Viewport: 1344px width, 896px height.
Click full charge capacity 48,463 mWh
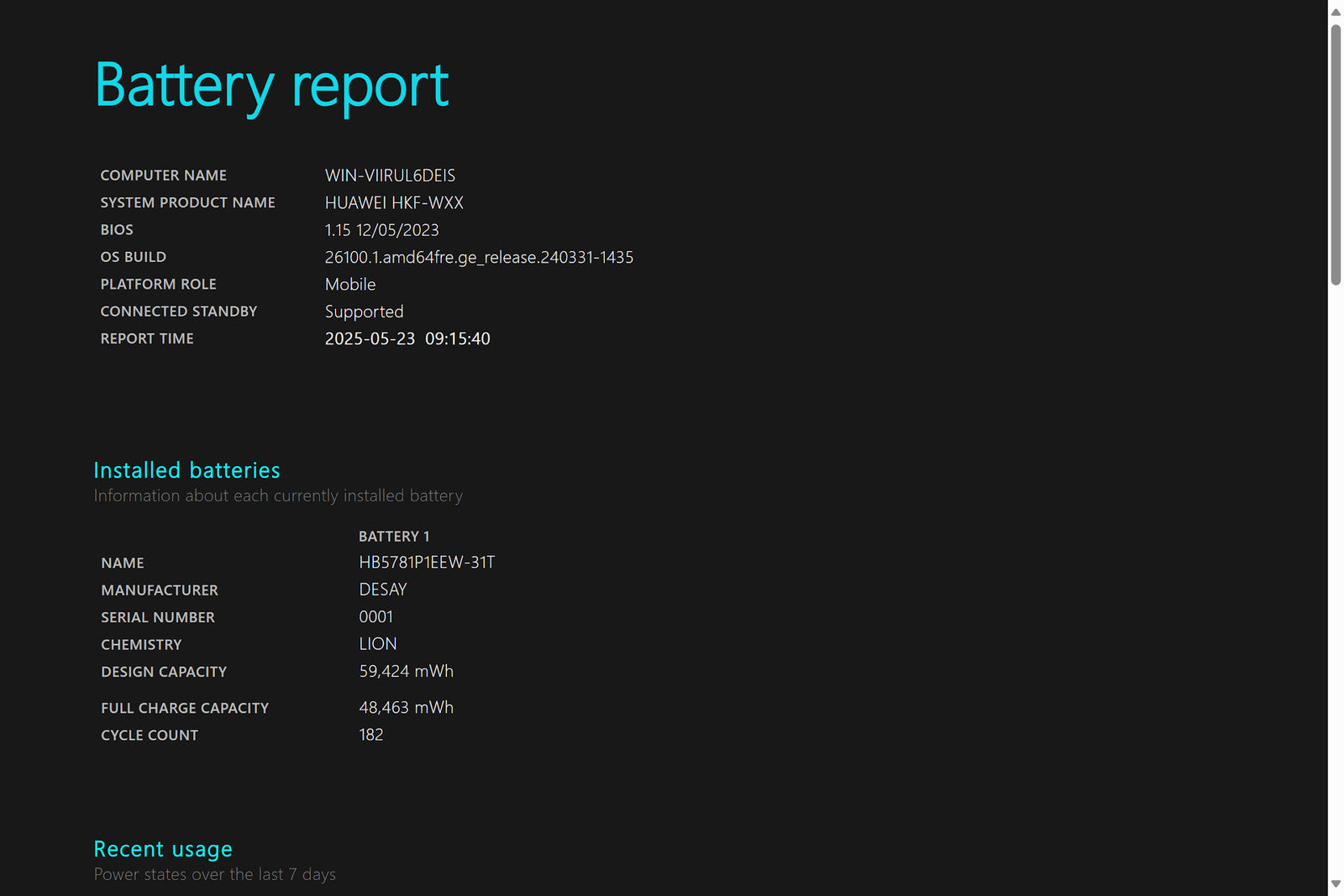point(406,708)
